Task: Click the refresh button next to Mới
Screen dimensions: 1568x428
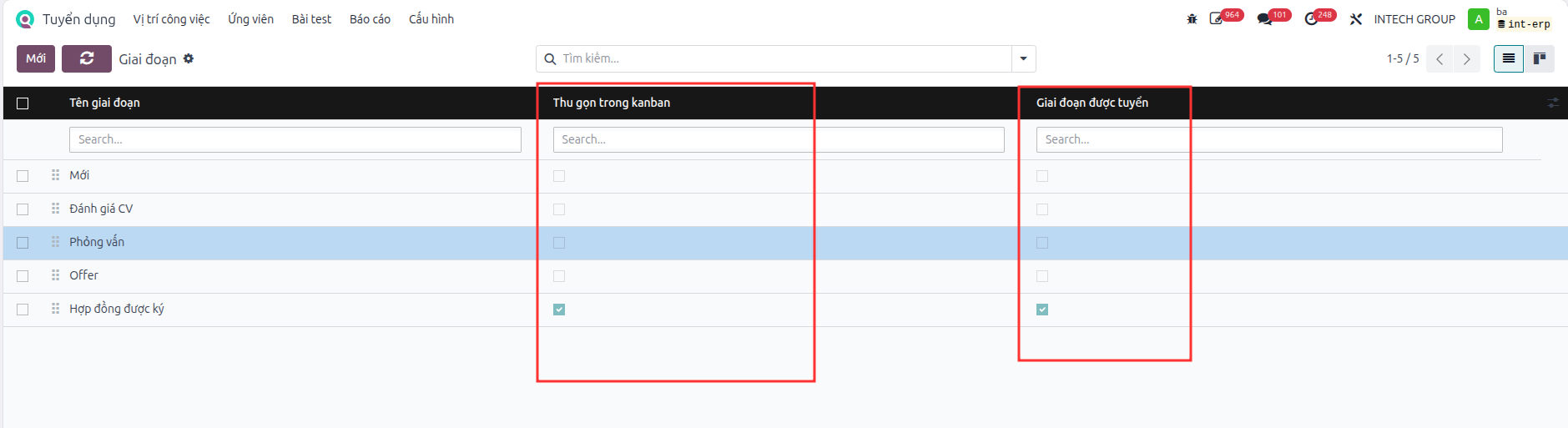Action: tap(87, 58)
